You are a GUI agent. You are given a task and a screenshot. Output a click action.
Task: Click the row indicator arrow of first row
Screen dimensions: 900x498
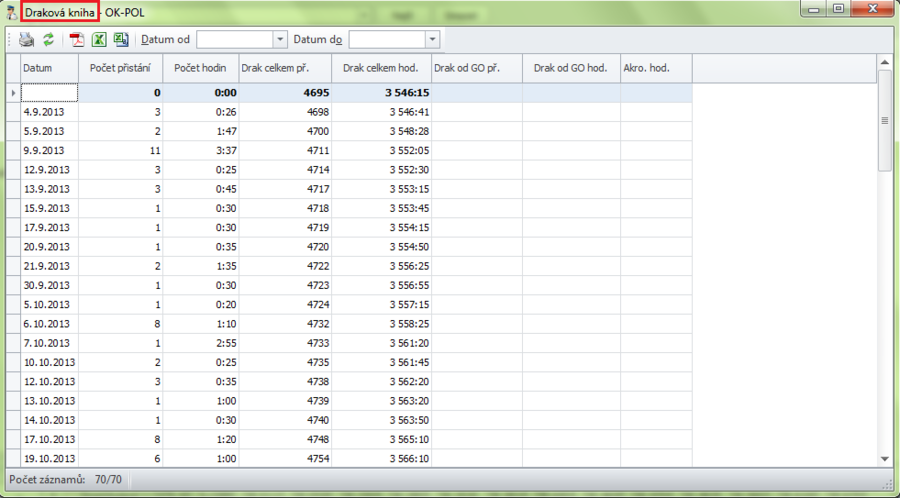point(13,92)
